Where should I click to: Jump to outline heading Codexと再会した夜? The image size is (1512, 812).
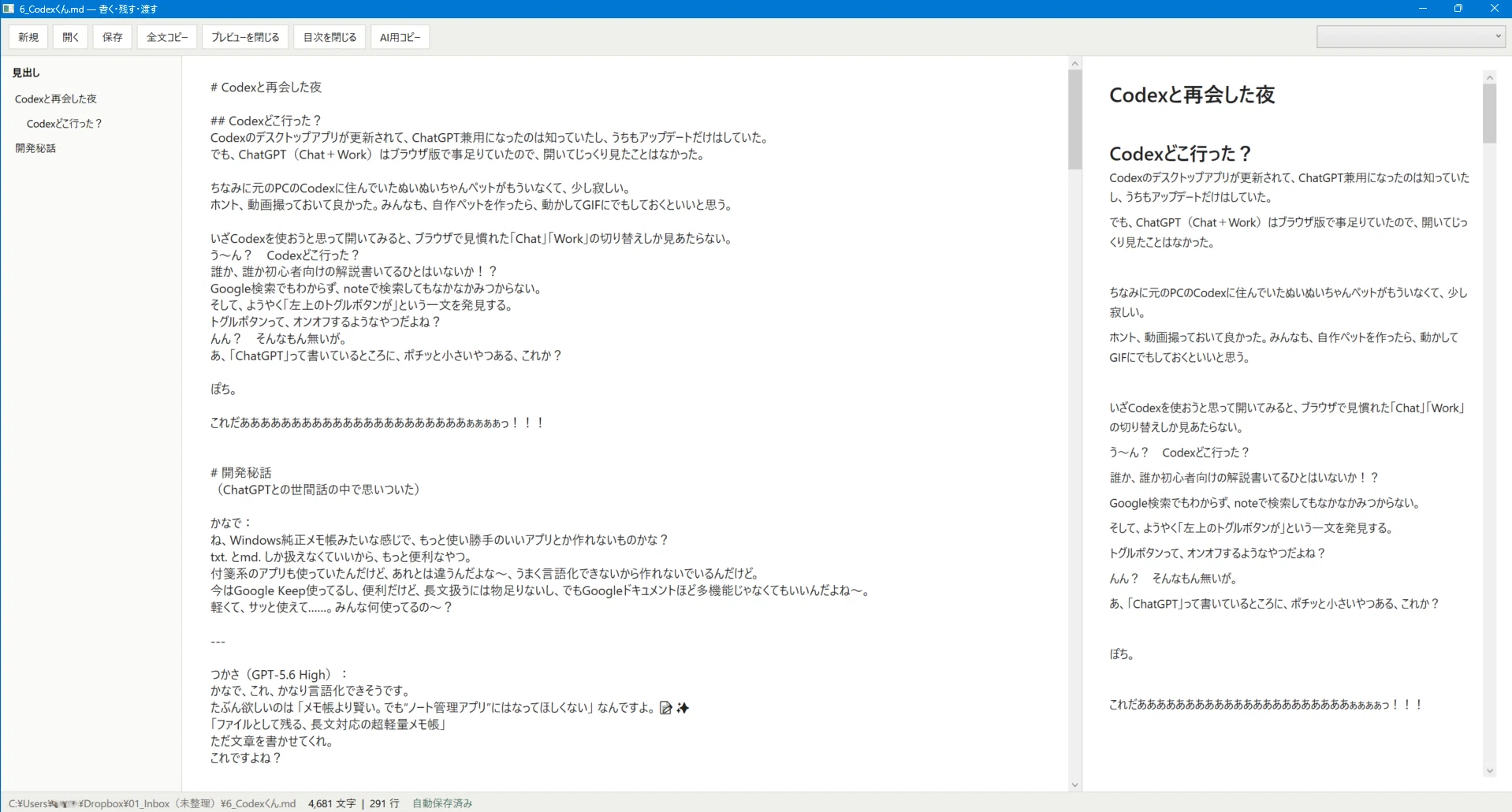55,99
